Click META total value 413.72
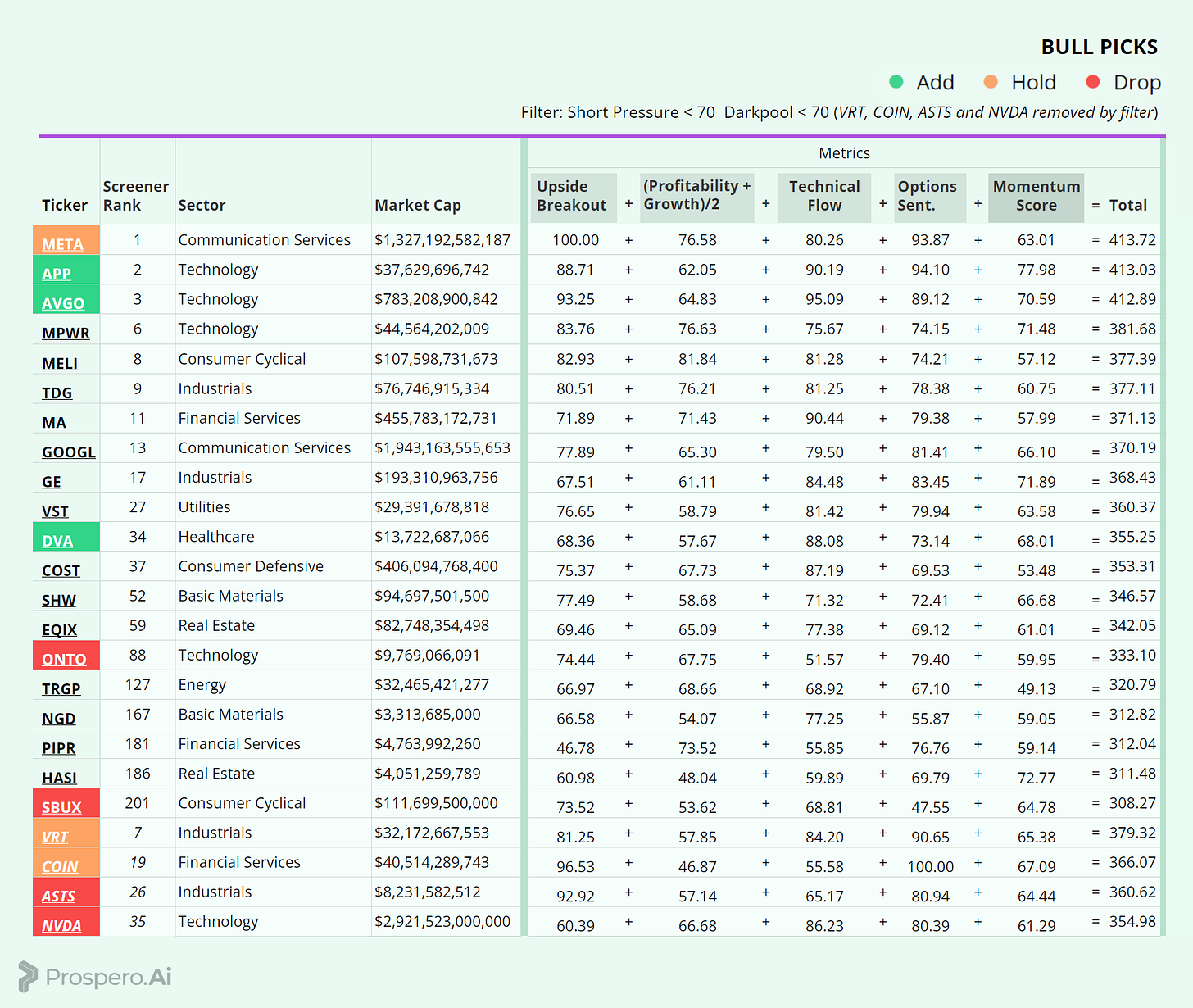Image resolution: width=1193 pixels, height=1008 pixels. point(1132,240)
